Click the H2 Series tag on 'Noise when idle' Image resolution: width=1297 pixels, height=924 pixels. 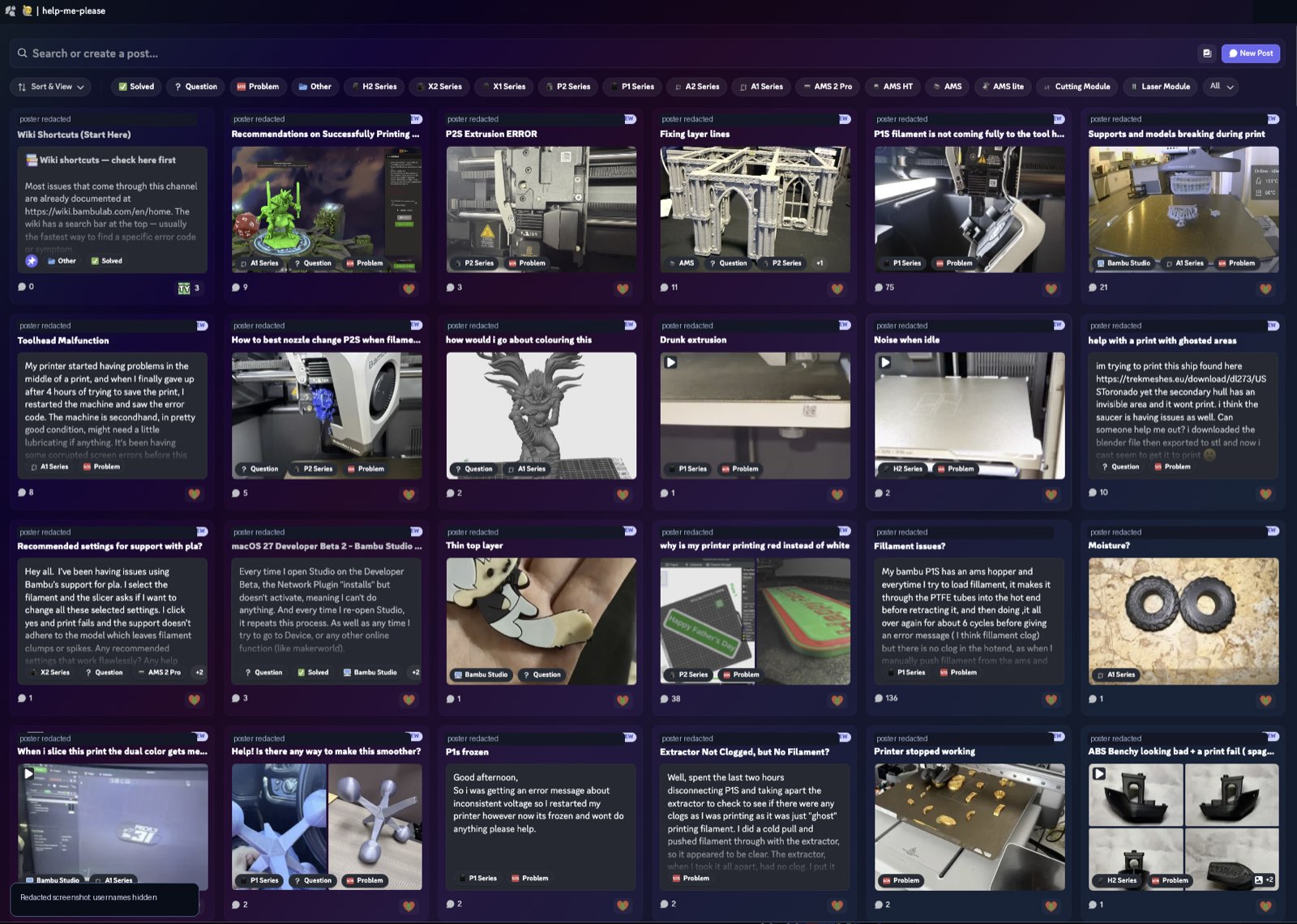pyautogui.click(x=902, y=469)
